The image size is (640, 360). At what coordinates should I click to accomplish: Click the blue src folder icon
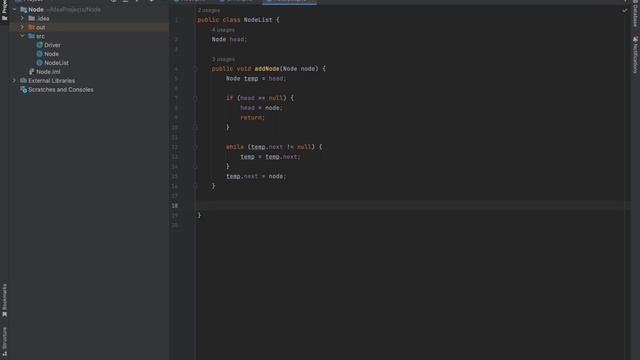(x=31, y=36)
